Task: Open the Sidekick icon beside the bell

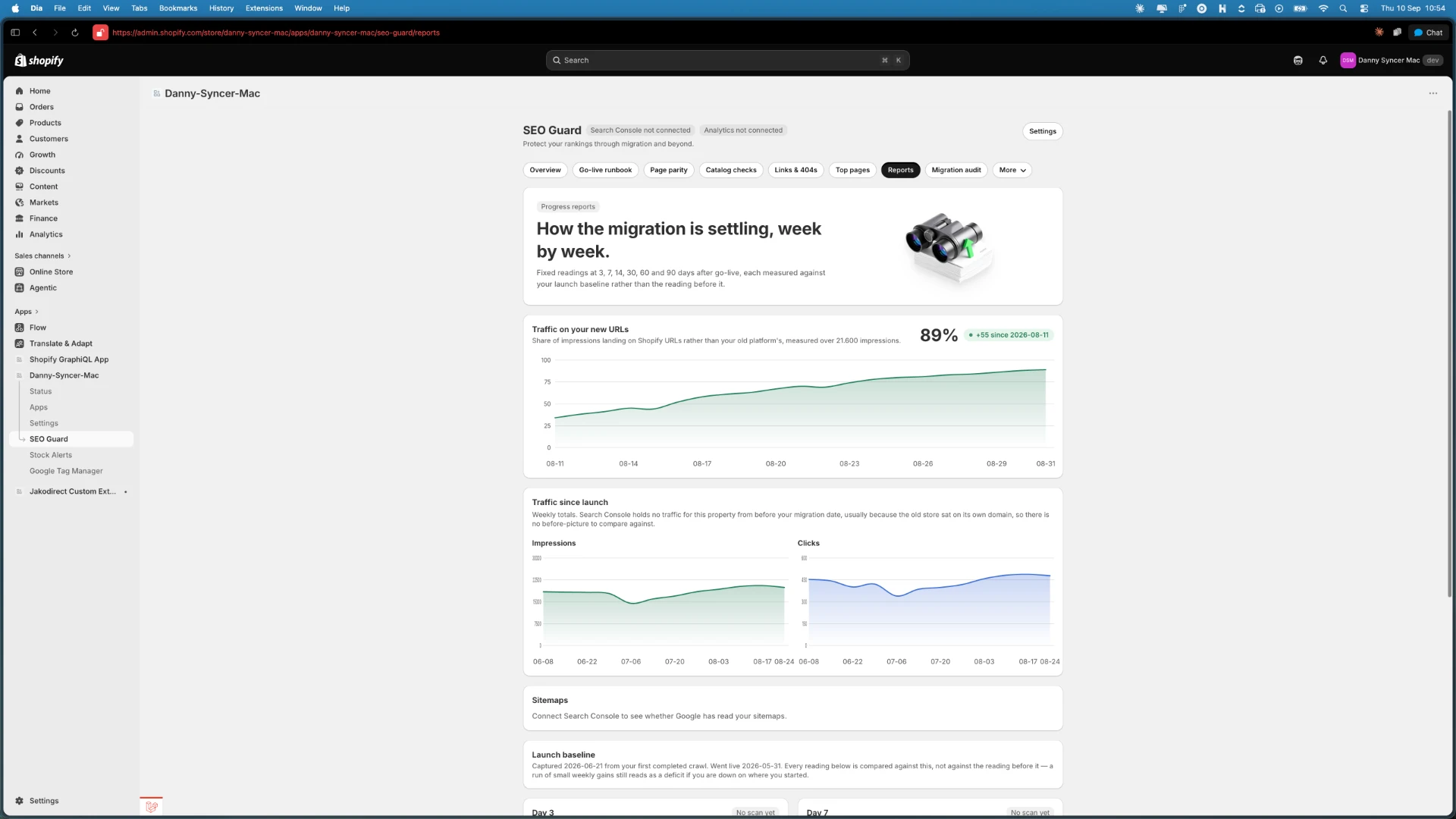Action: (1298, 61)
